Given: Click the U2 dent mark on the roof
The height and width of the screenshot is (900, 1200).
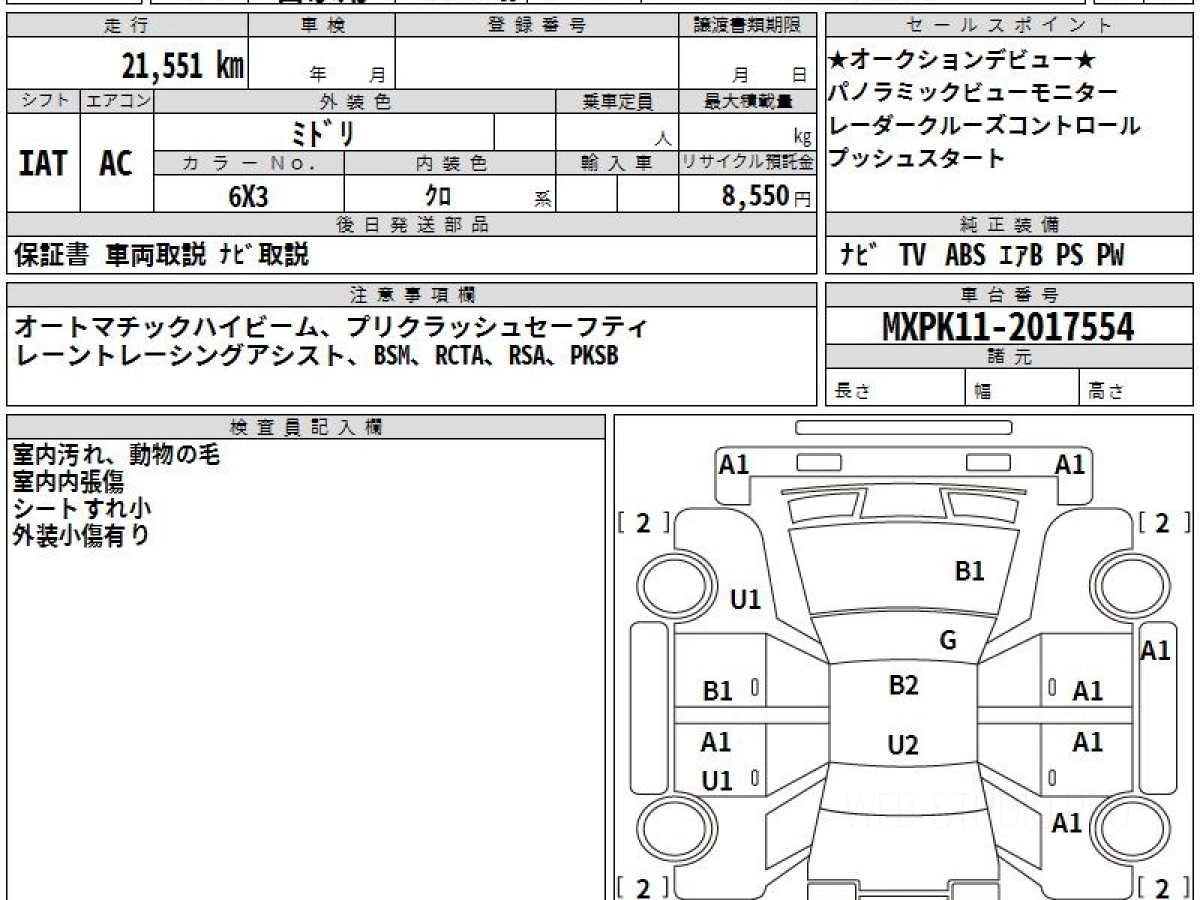Looking at the screenshot, I should pyautogui.click(x=903, y=745).
